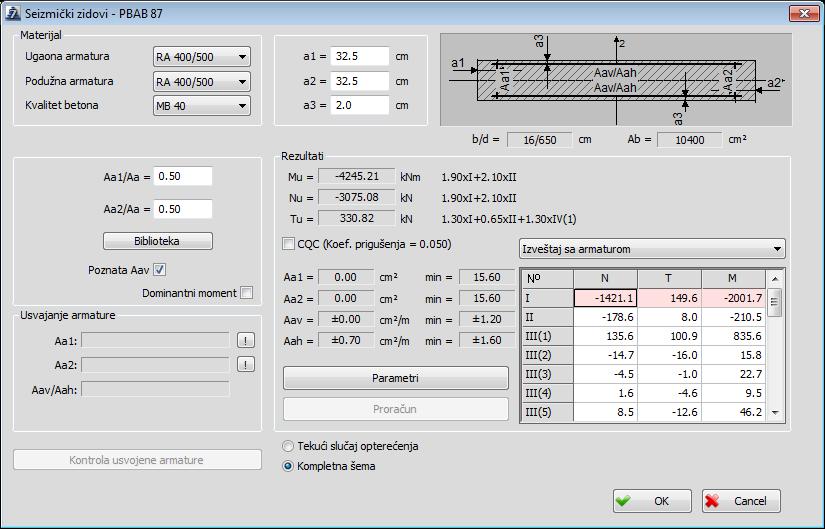Click the a2 input field
This screenshot has width=825, height=529.
click(360, 81)
